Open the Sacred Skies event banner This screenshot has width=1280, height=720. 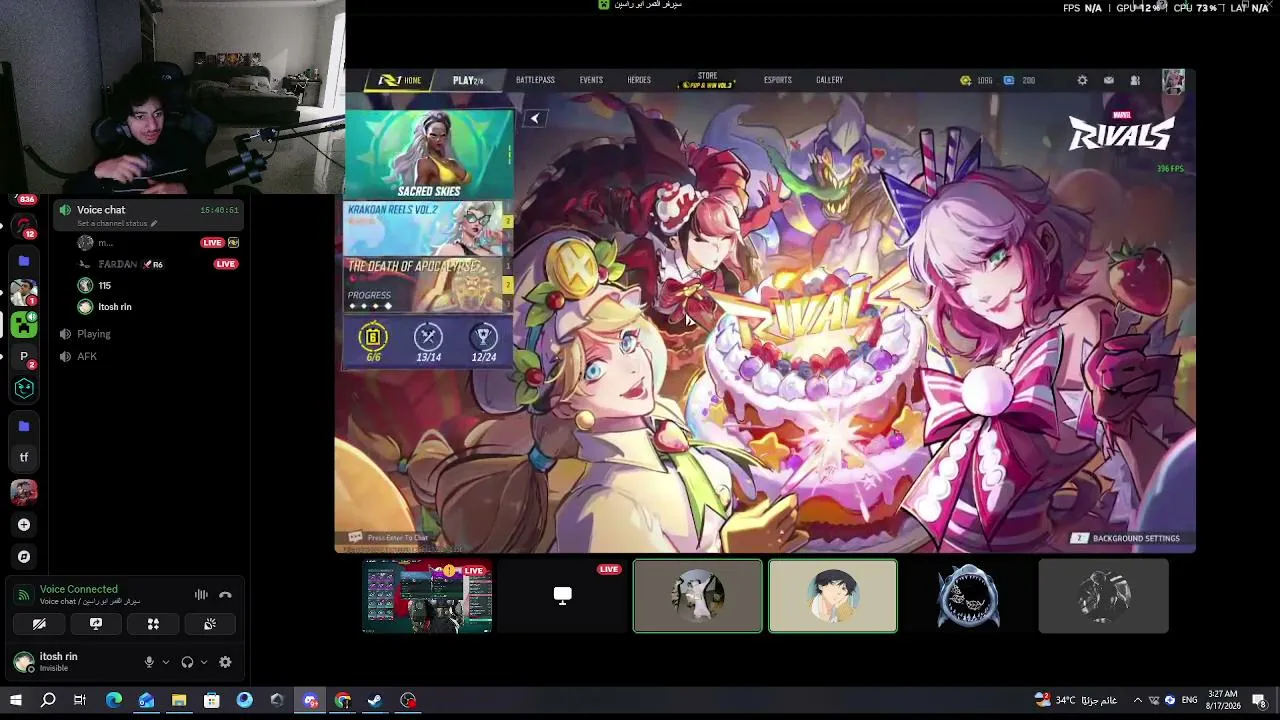[428, 154]
